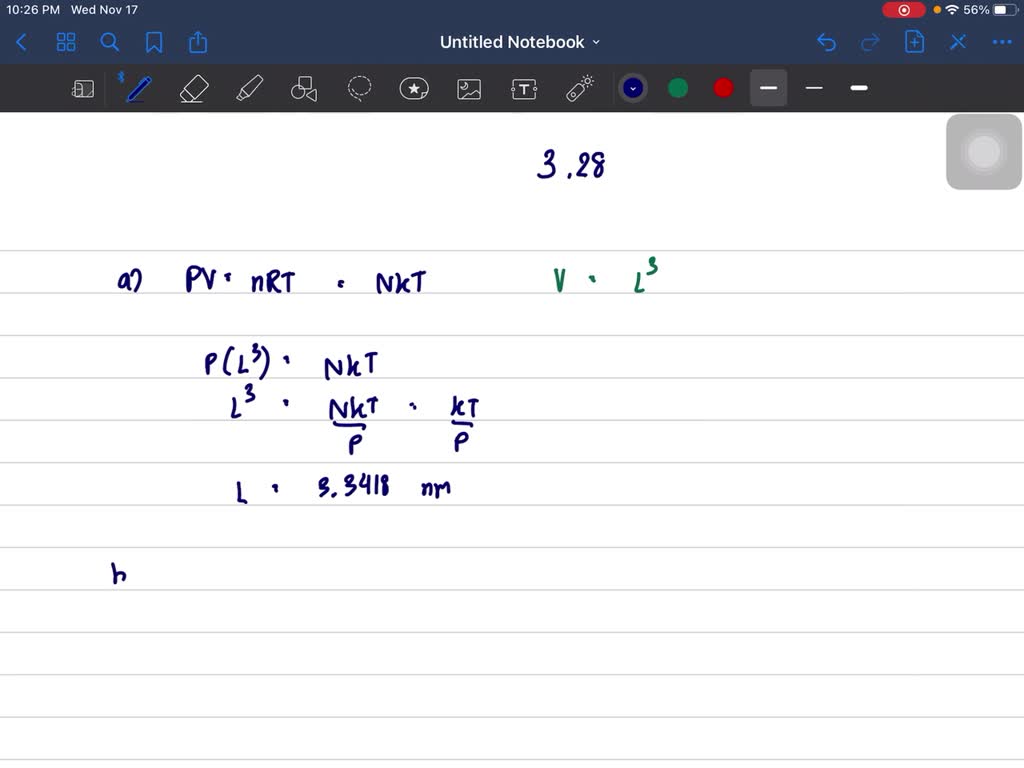Open the Share menu

click(x=197, y=42)
